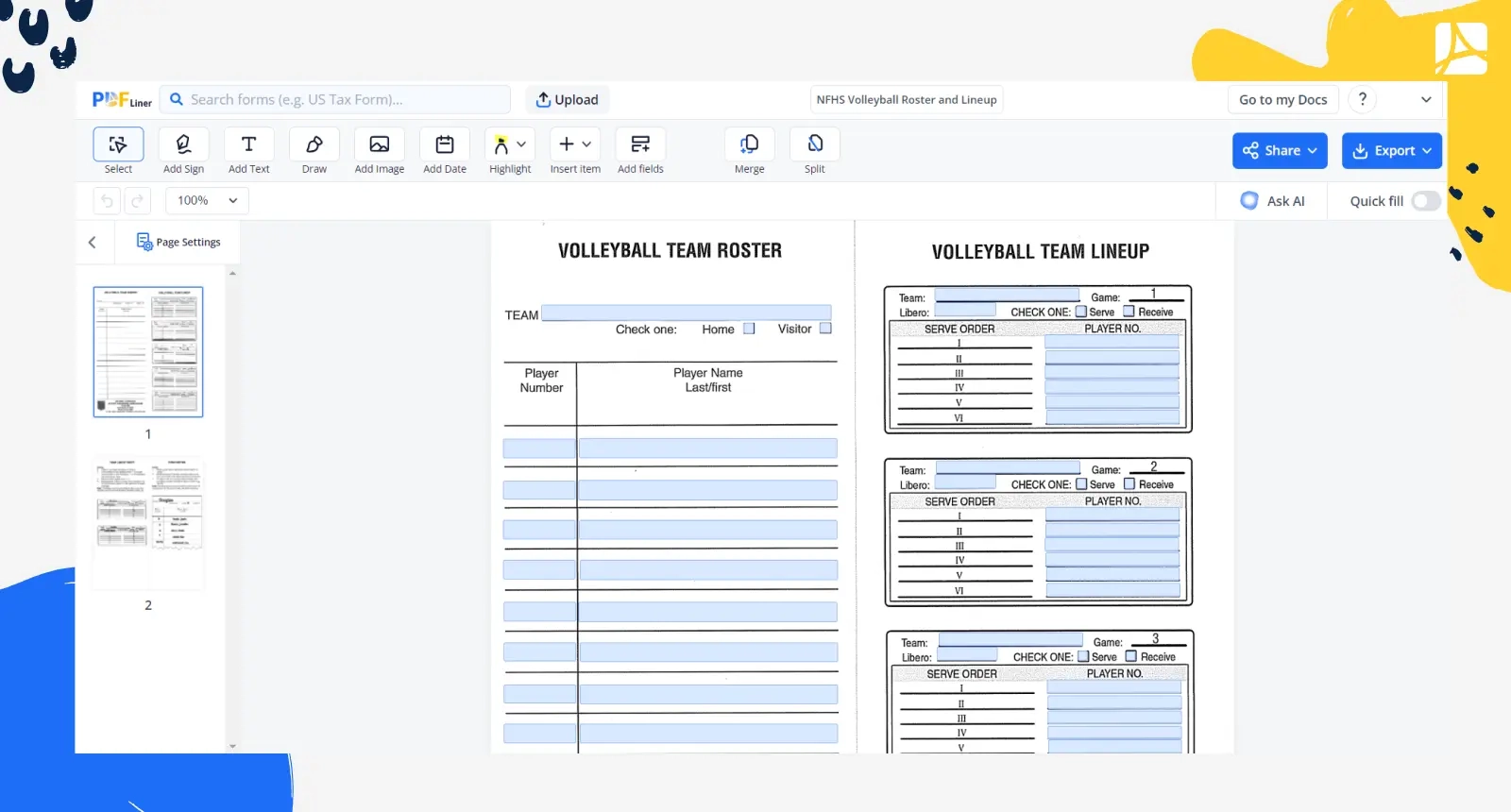Click the Upload button
Image resolution: width=1511 pixels, height=812 pixels.
click(x=567, y=100)
